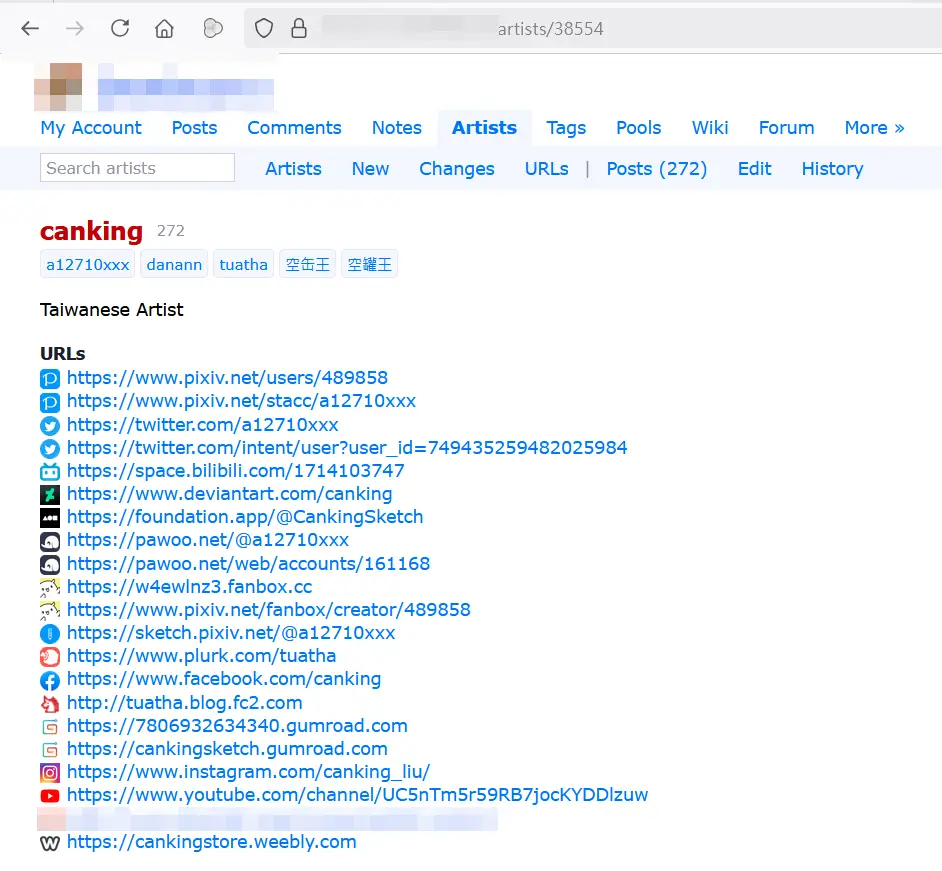Open the New artist link

coord(370,169)
